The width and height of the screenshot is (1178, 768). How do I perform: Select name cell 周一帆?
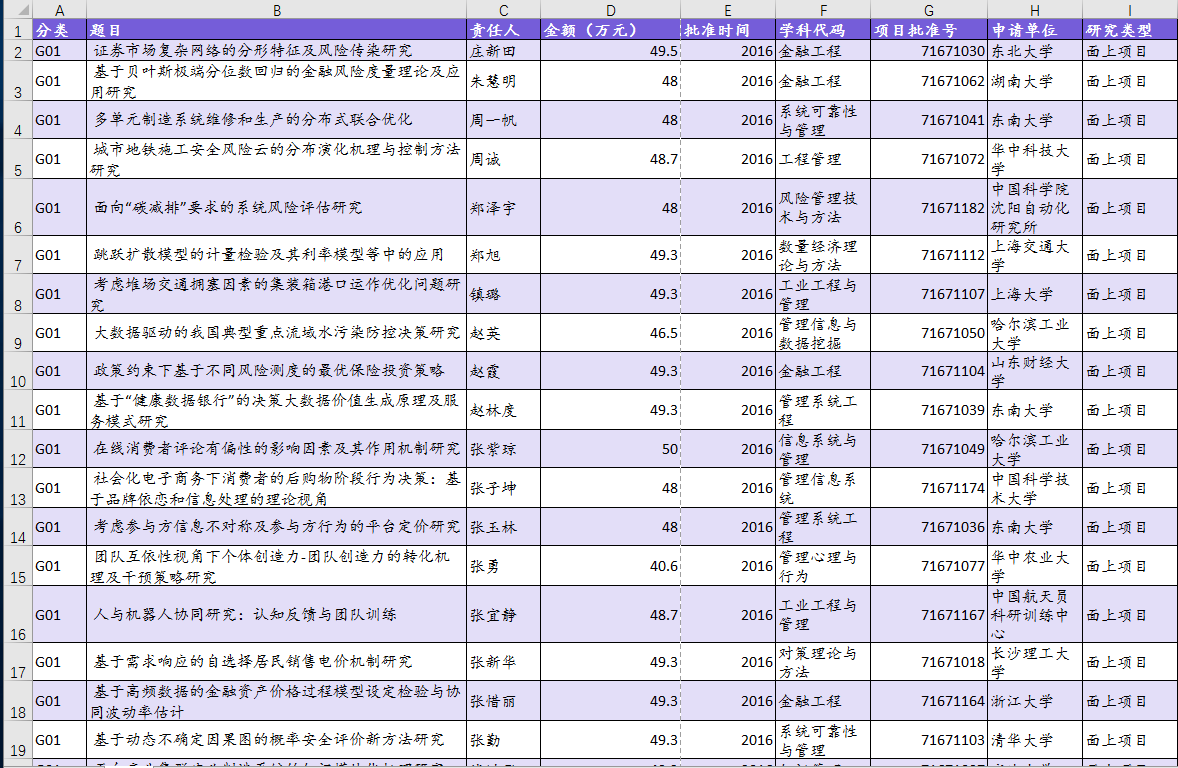(503, 120)
